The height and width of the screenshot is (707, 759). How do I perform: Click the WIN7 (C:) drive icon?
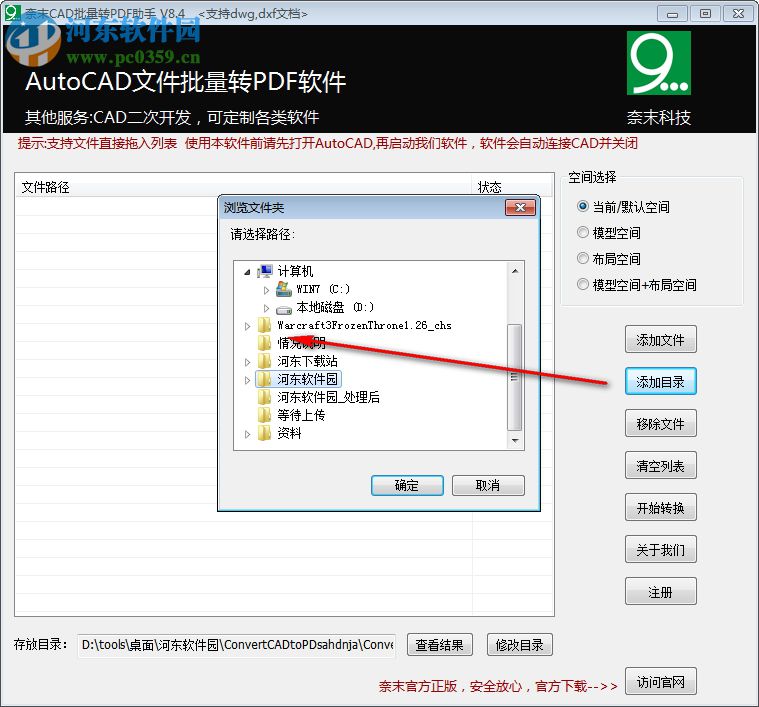tap(284, 289)
